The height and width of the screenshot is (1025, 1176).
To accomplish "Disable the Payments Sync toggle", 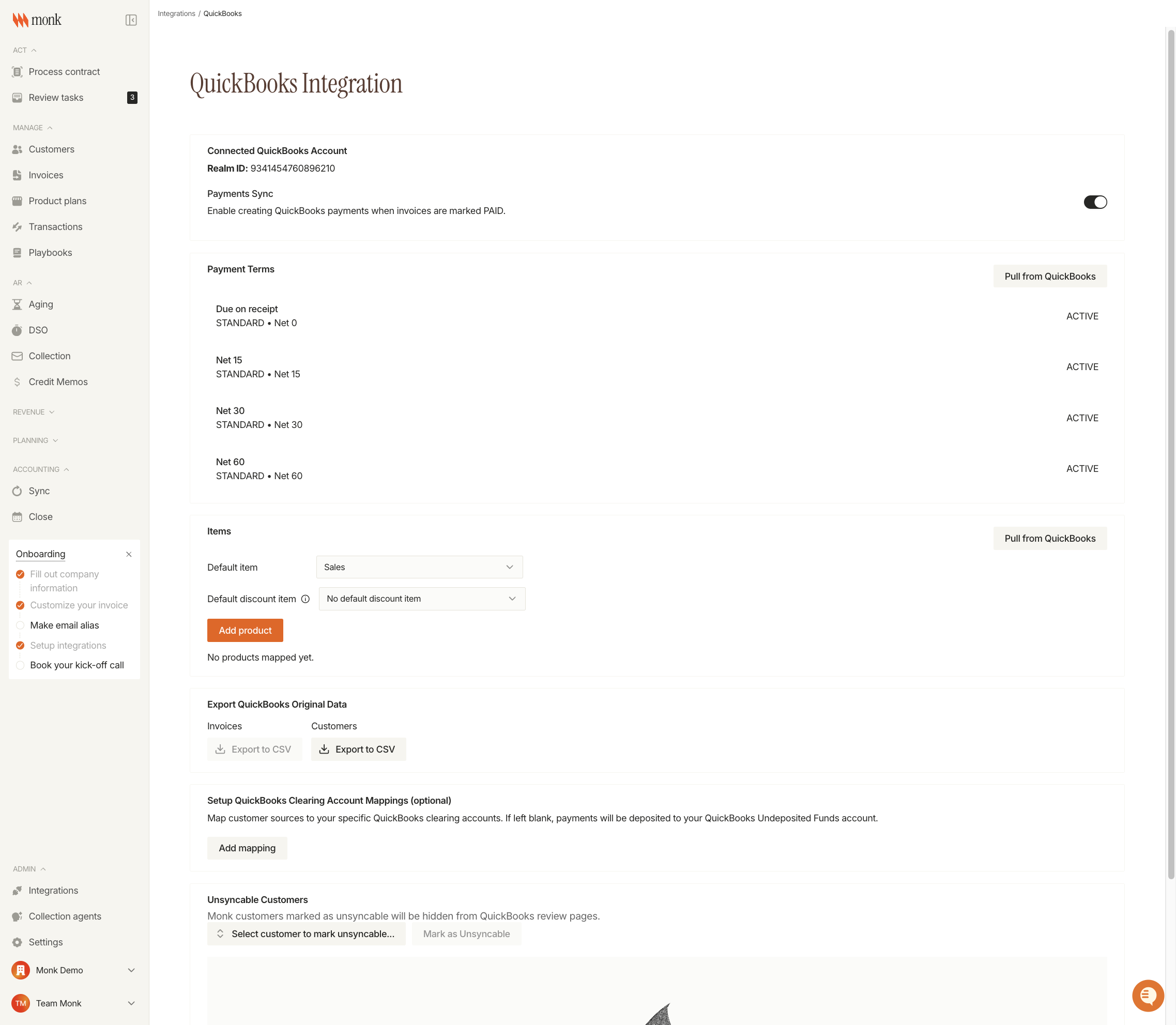I will pyautogui.click(x=1095, y=202).
